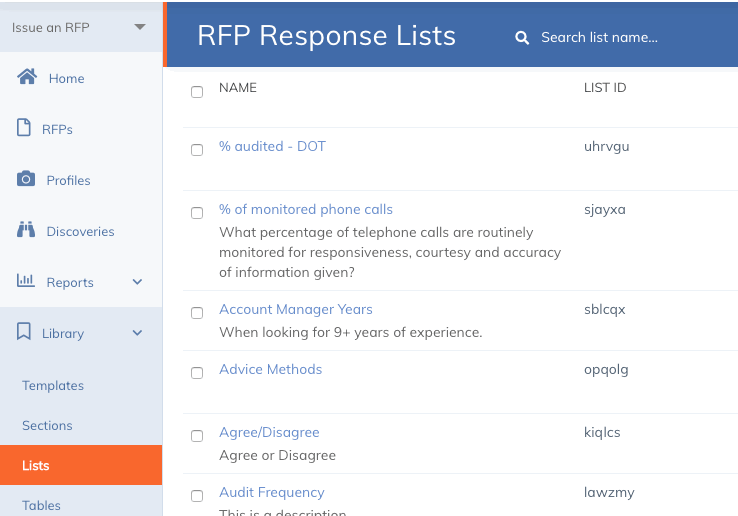
Task: Click the Home house icon
Action: tap(27, 77)
